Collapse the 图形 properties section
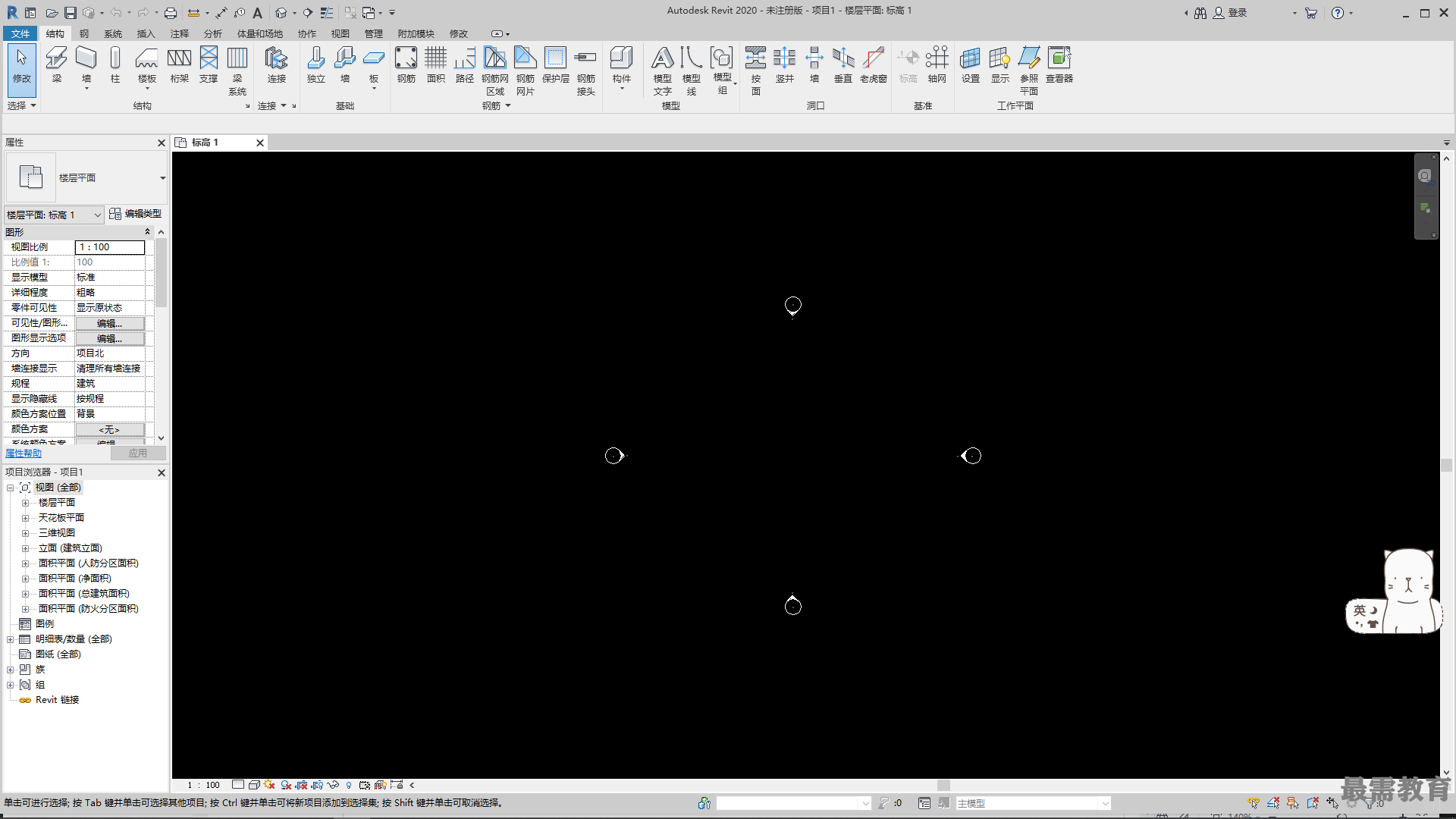The image size is (1456, 819). tap(147, 232)
